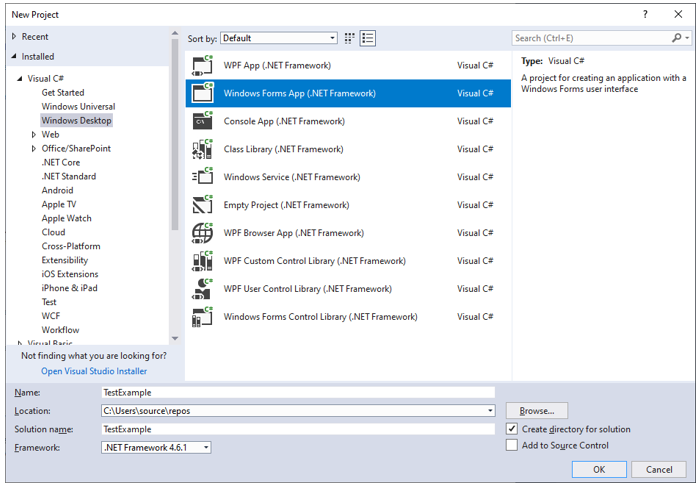Screen dimensions: 699x489
Task: Select Cross-Platform category
Action: coord(71,246)
